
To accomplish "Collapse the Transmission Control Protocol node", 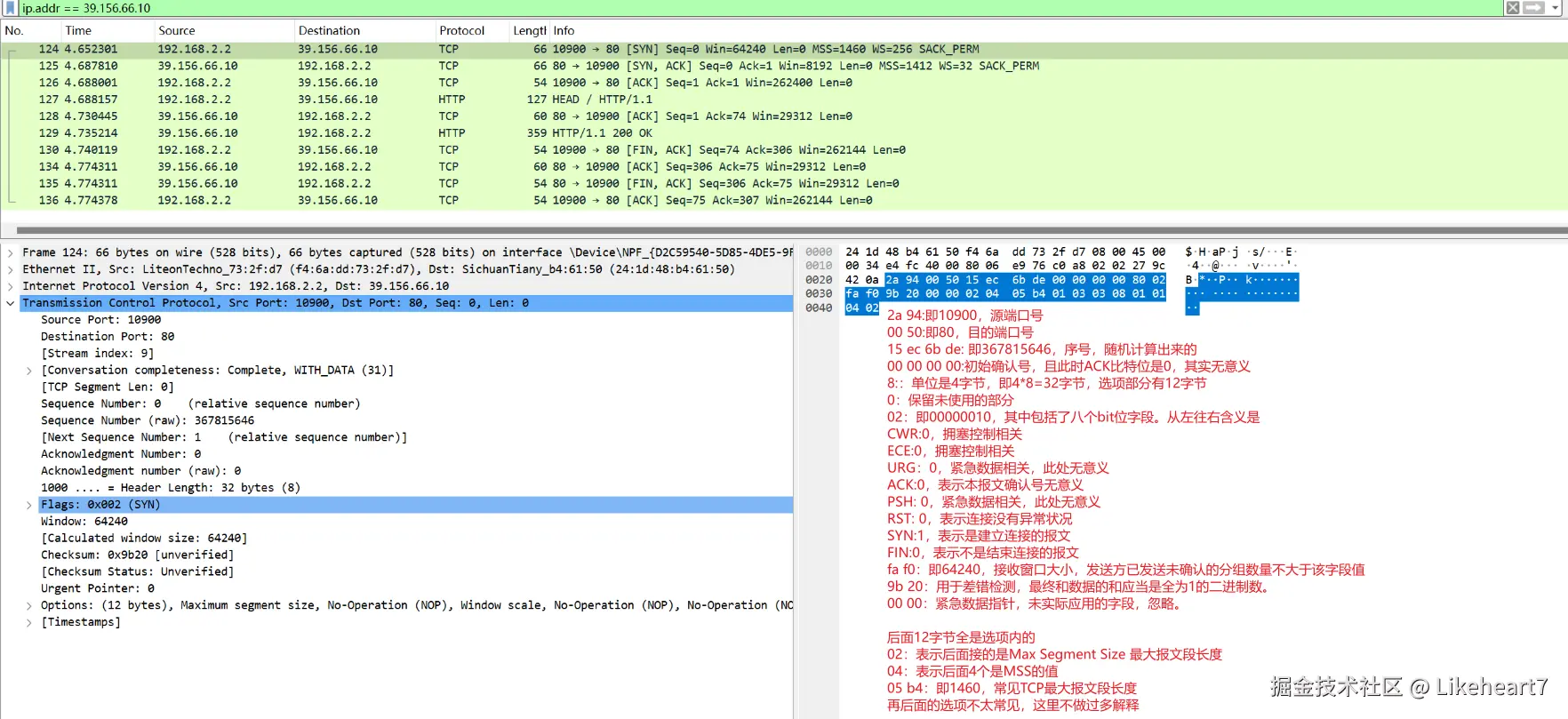I will tap(11, 303).
